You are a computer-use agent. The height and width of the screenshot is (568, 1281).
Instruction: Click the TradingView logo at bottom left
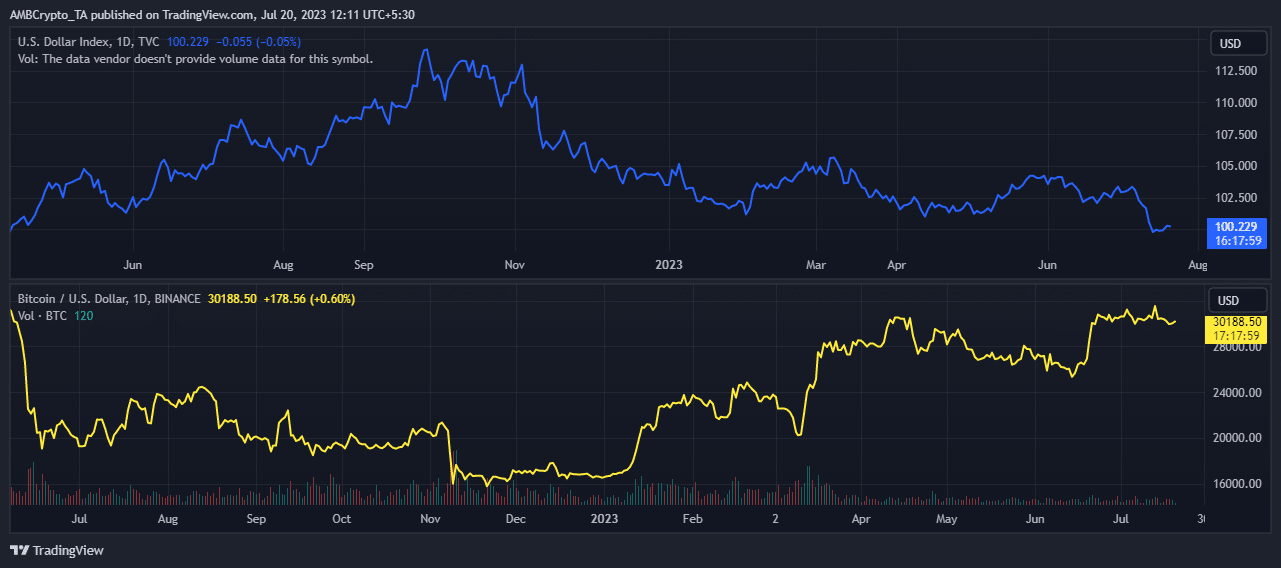click(x=57, y=550)
